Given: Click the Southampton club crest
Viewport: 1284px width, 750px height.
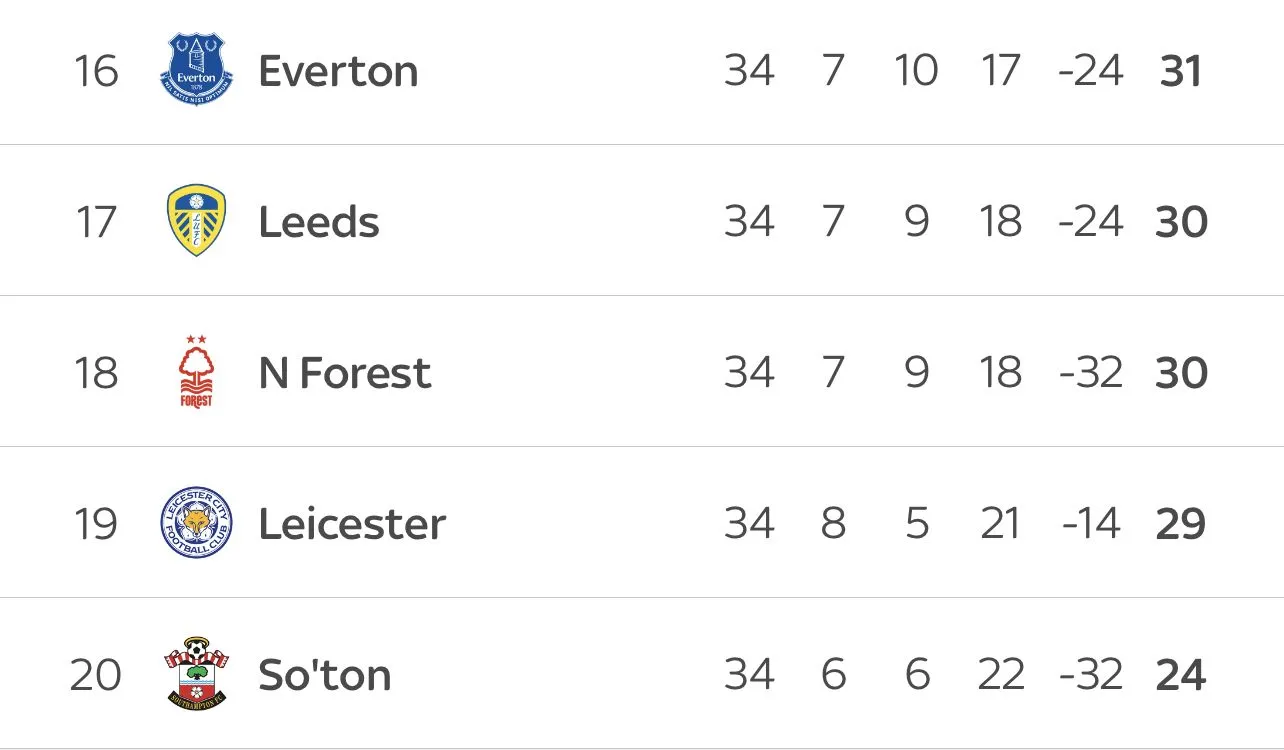Looking at the screenshot, I should tap(196, 674).
